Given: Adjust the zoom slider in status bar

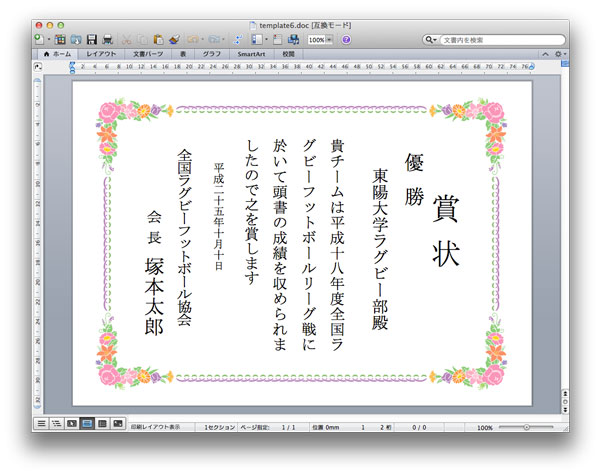Looking at the screenshot, I should coord(528,426).
